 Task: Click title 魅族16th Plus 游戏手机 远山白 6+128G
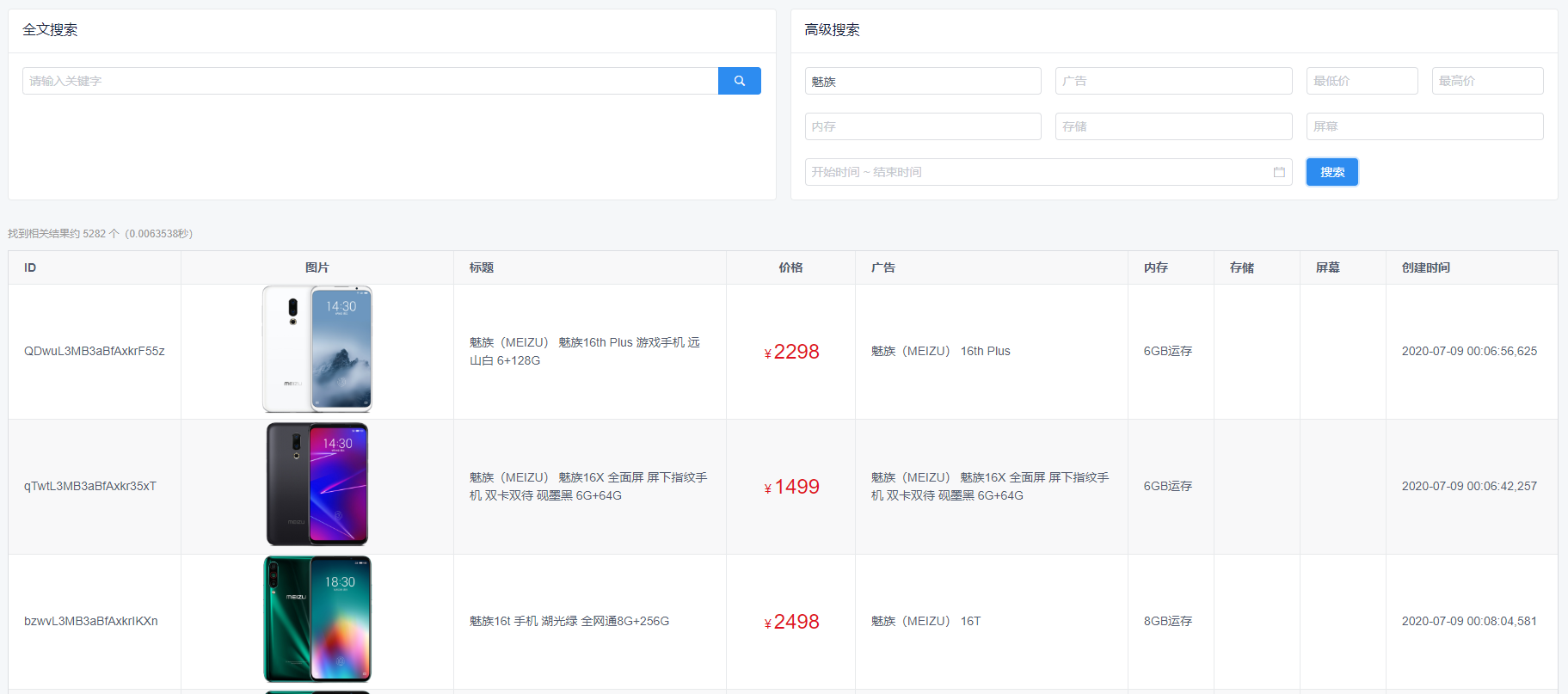[x=585, y=351]
